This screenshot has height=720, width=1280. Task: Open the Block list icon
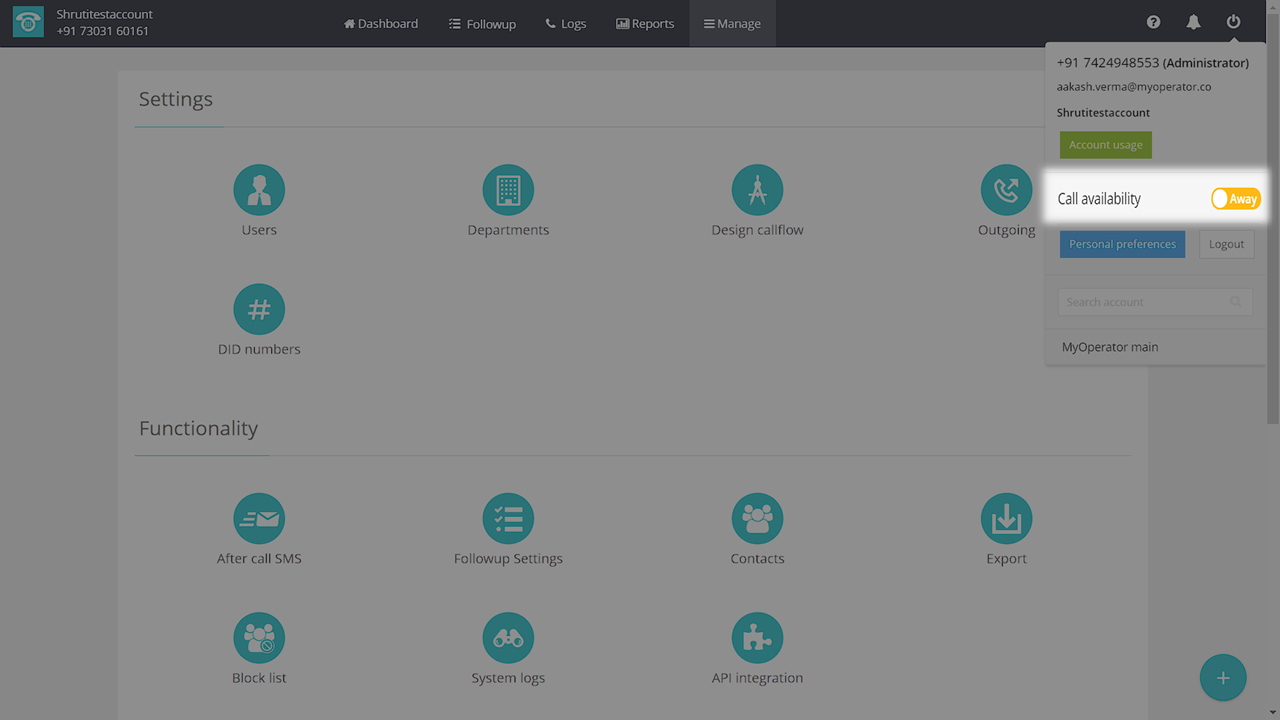pyautogui.click(x=259, y=638)
